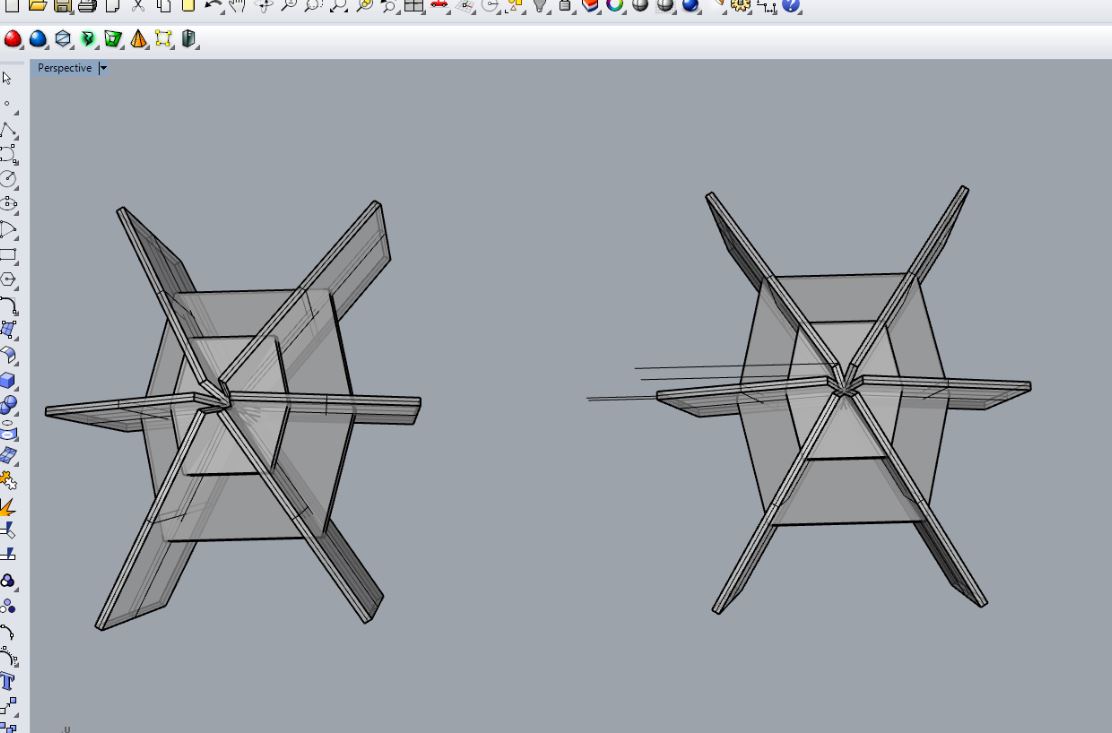1112x733 pixels.
Task: Click the padlock lock objects icon
Action: [x=565, y=6]
